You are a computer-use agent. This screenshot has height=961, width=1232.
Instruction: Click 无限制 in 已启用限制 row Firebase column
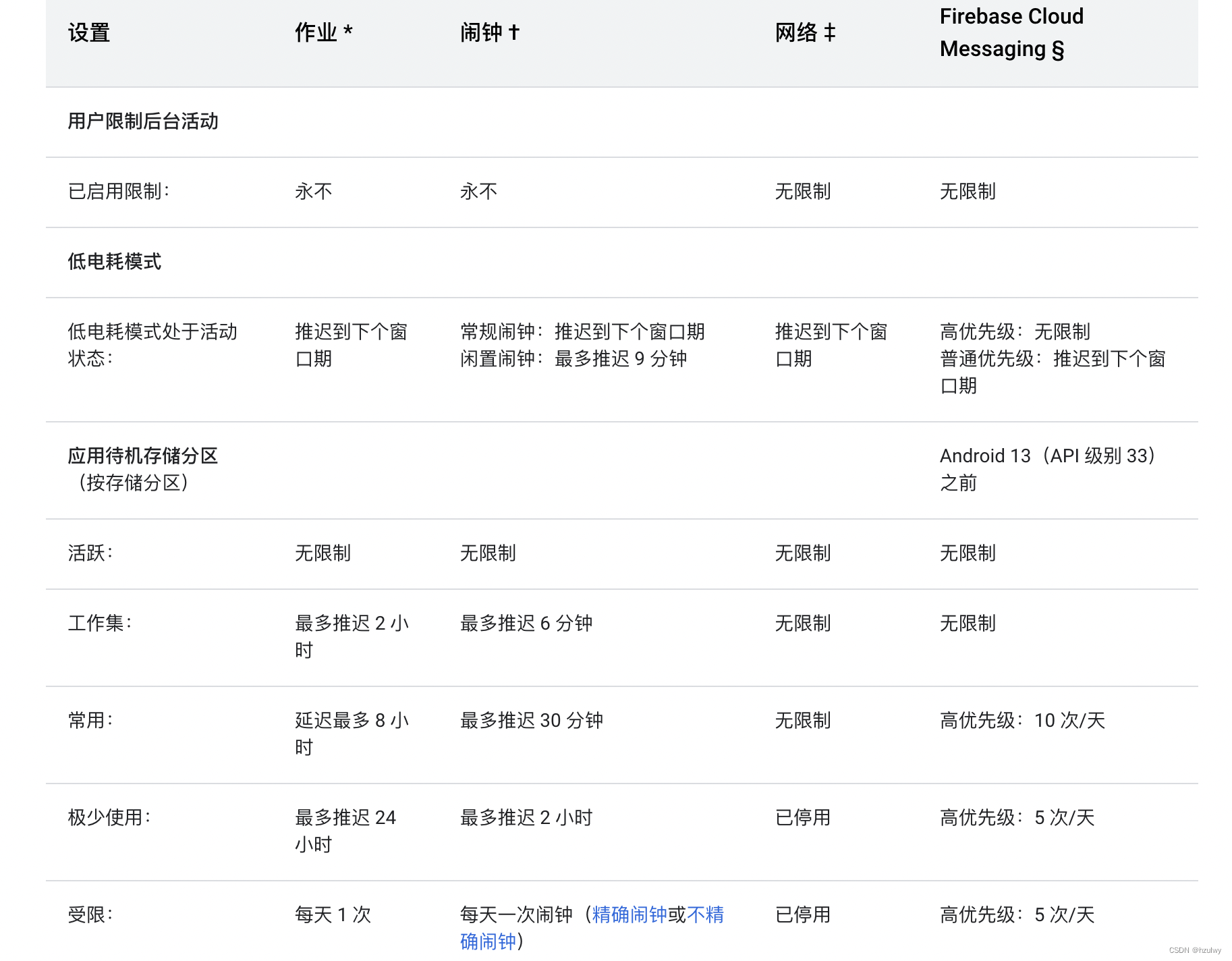tap(968, 192)
